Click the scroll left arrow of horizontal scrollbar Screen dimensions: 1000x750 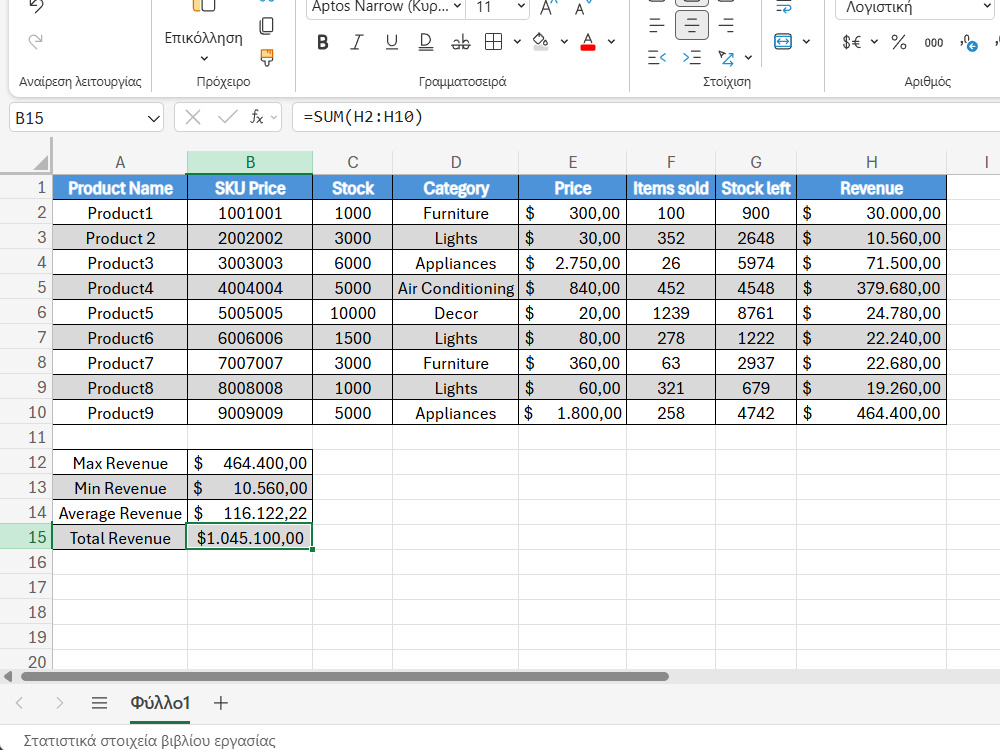8,677
